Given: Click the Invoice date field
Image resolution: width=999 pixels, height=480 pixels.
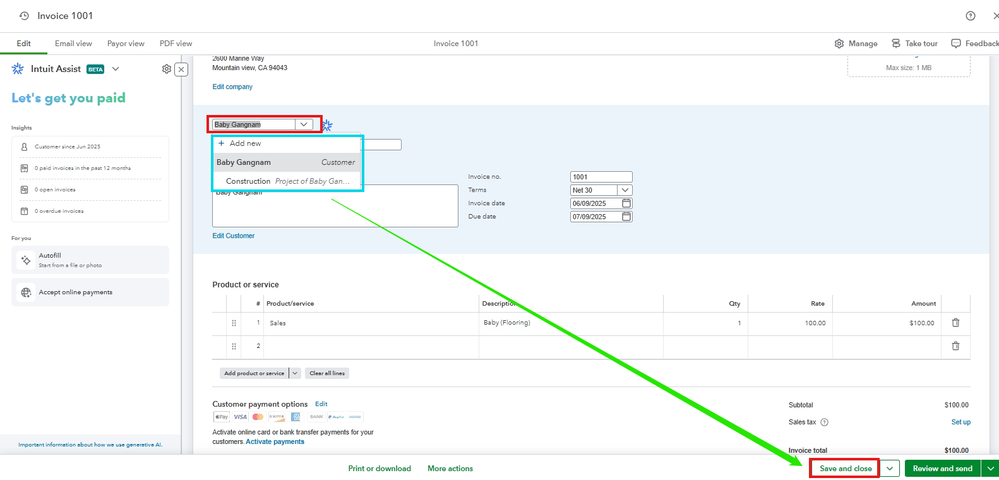Looking at the screenshot, I should pyautogui.click(x=595, y=203).
